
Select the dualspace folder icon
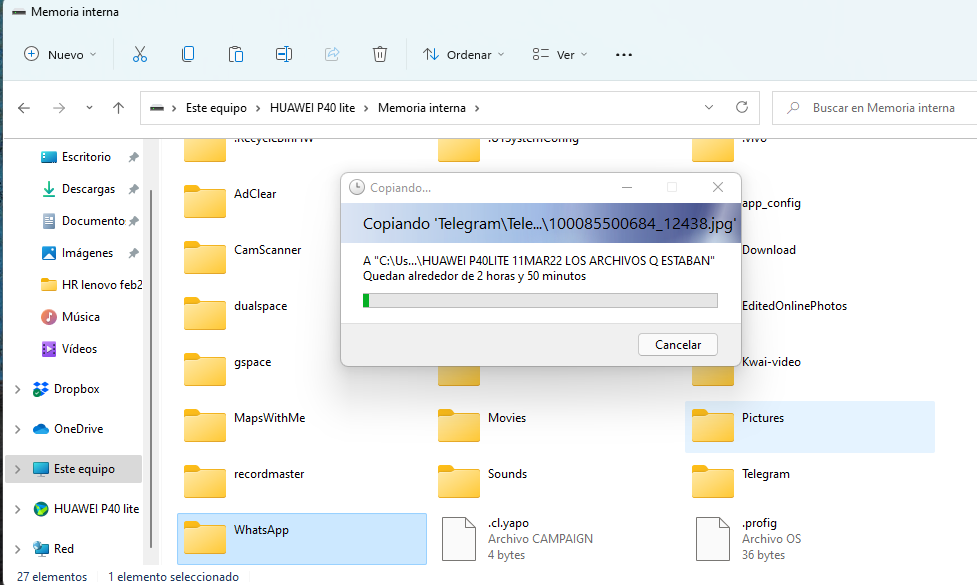(x=204, y=313)
